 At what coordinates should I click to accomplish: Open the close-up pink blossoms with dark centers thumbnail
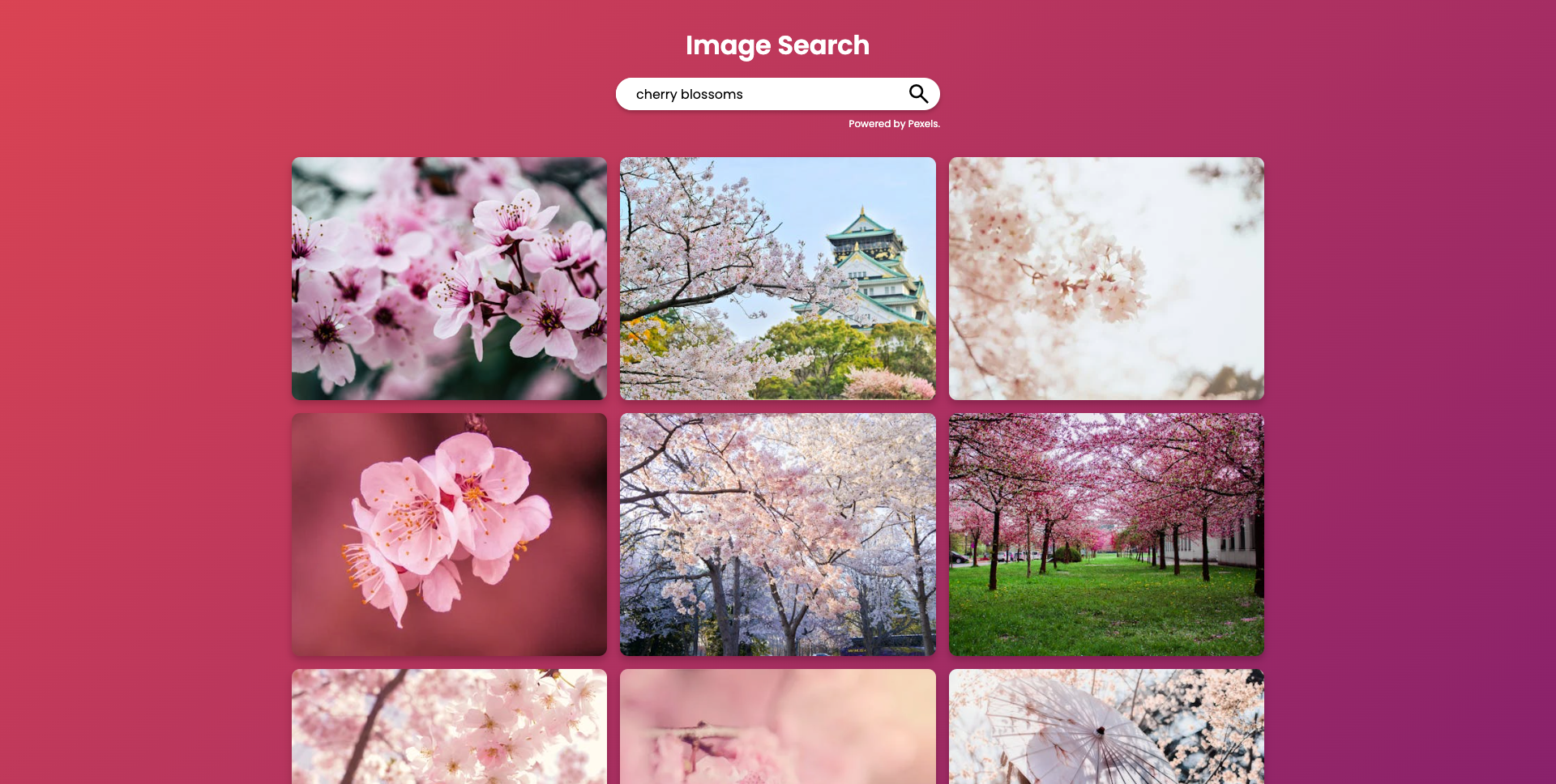point(449,279)
